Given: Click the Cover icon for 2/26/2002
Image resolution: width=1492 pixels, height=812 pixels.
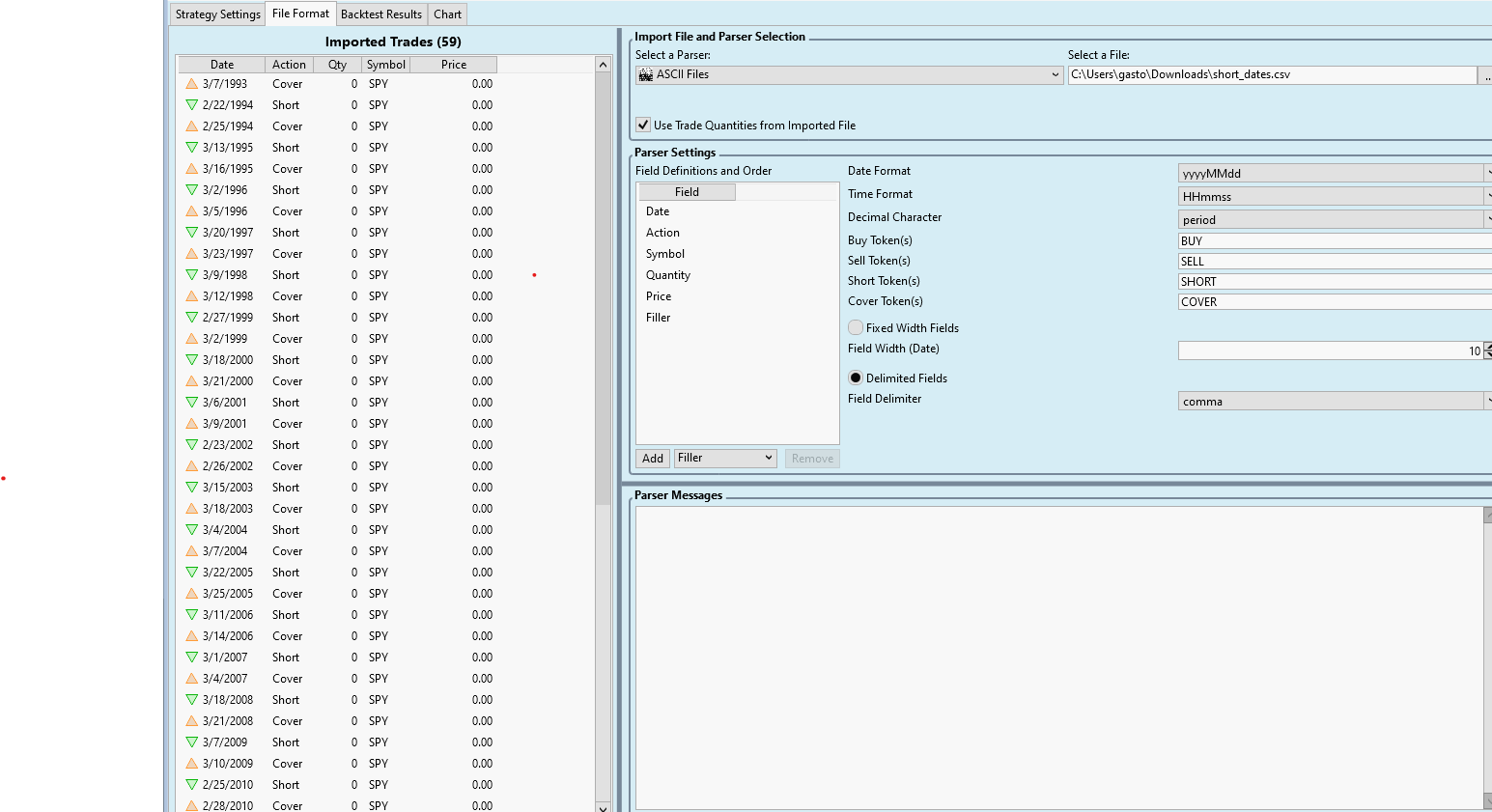Looking at the screenshot, I should point(192,466).
